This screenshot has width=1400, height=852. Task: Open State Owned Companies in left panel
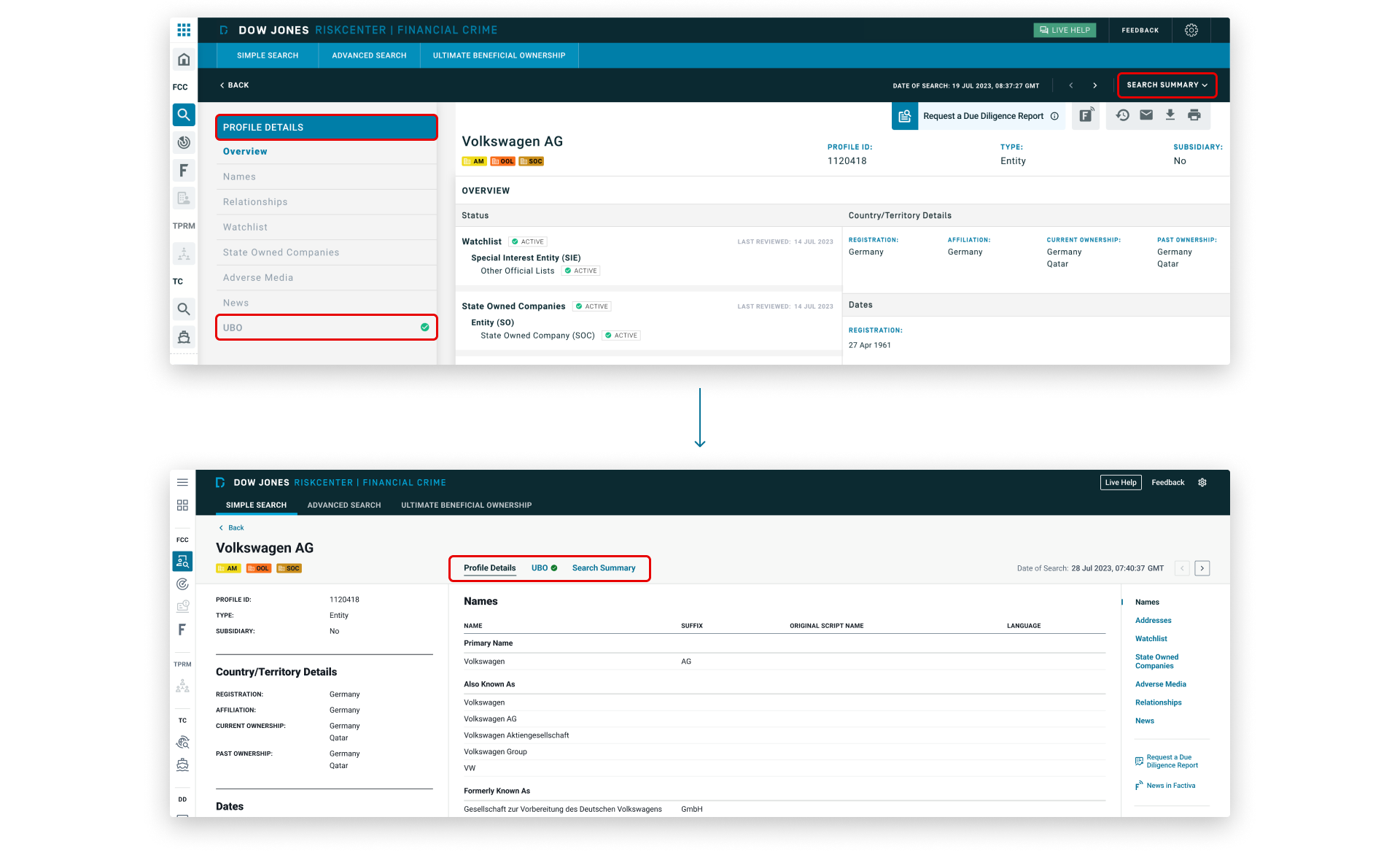[326, 252]
